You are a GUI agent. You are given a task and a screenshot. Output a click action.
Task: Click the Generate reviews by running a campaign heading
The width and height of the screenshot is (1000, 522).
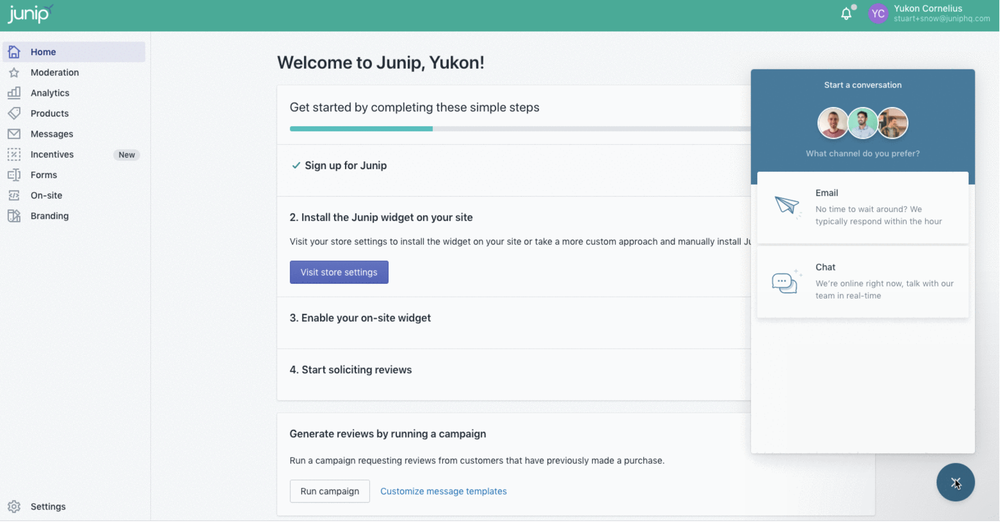[x=388, y=433]
